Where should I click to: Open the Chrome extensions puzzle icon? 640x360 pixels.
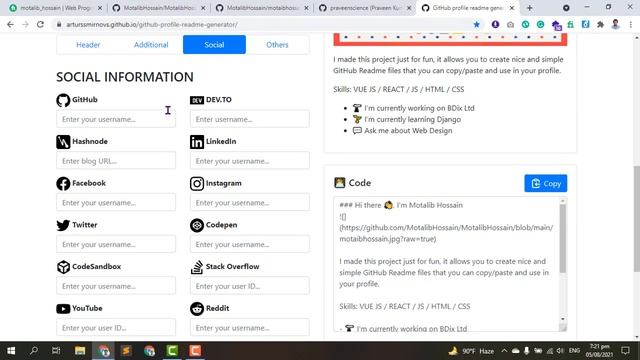pos(600,24)
